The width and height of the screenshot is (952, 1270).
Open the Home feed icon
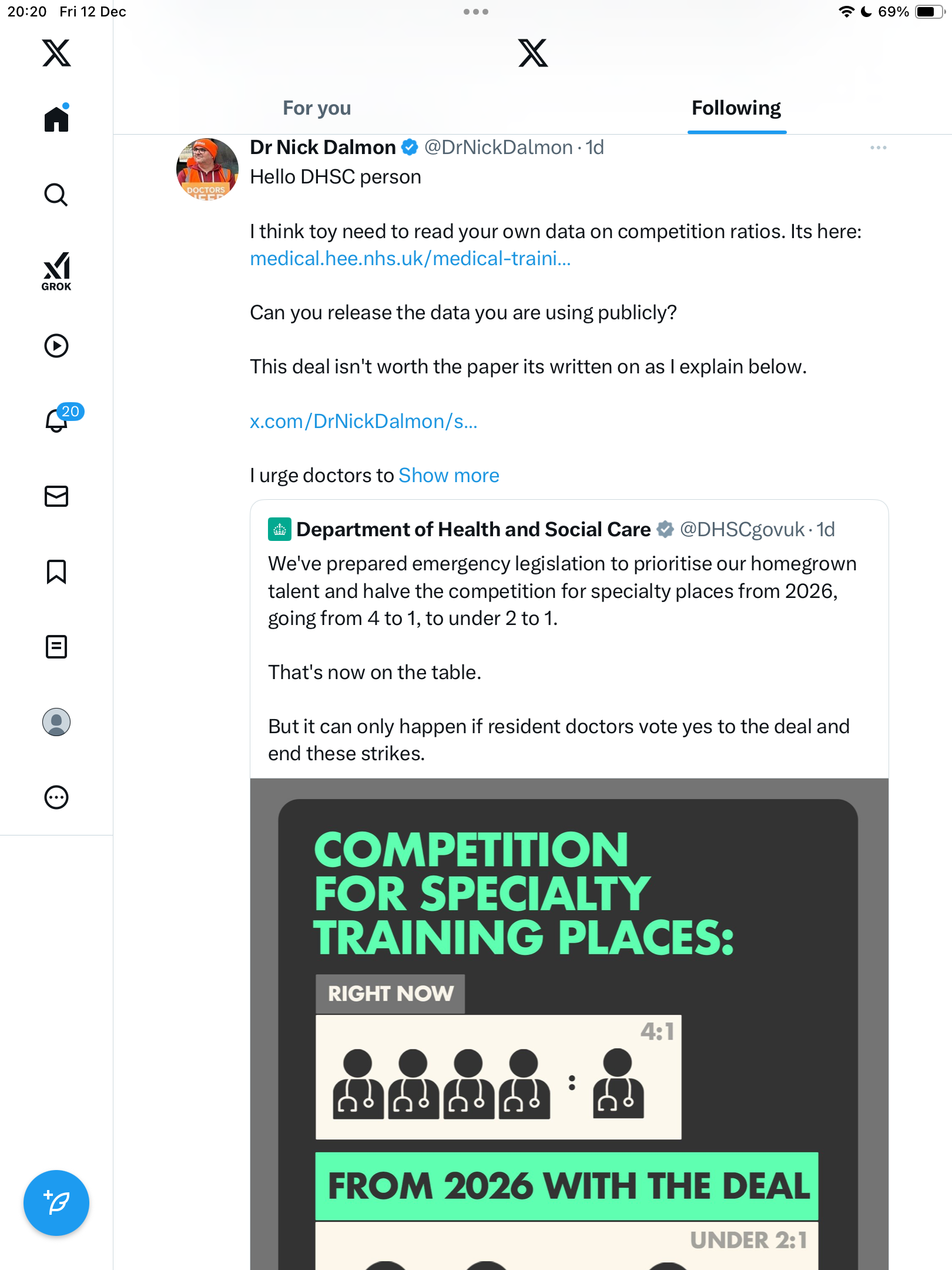point(56,119)
